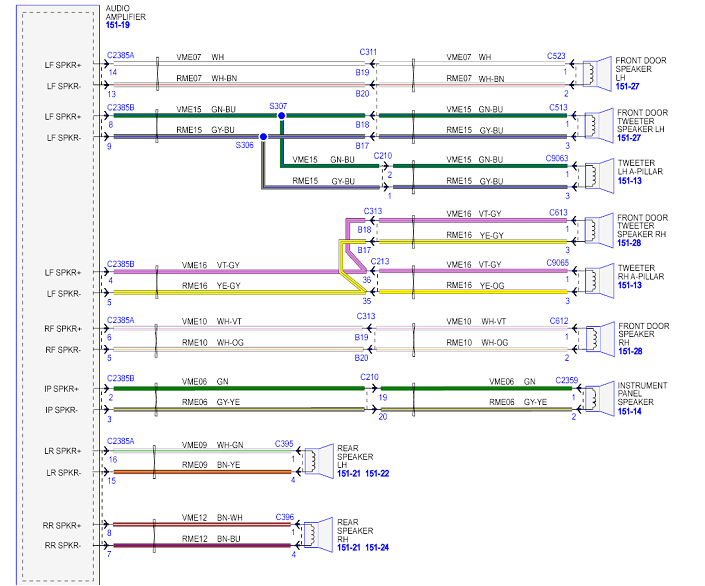The image size is (705, 586).
Task: Select the S306 splice point dot
Action: click(263, 137)
